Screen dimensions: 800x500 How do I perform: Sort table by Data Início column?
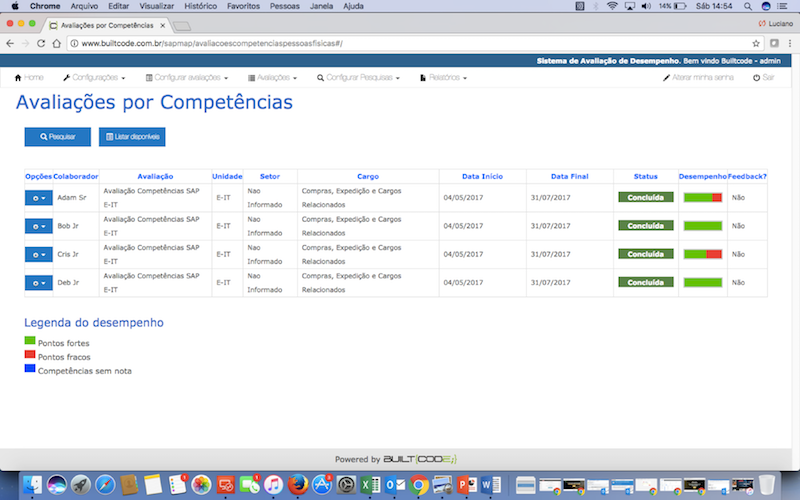[x=482, y=177]
